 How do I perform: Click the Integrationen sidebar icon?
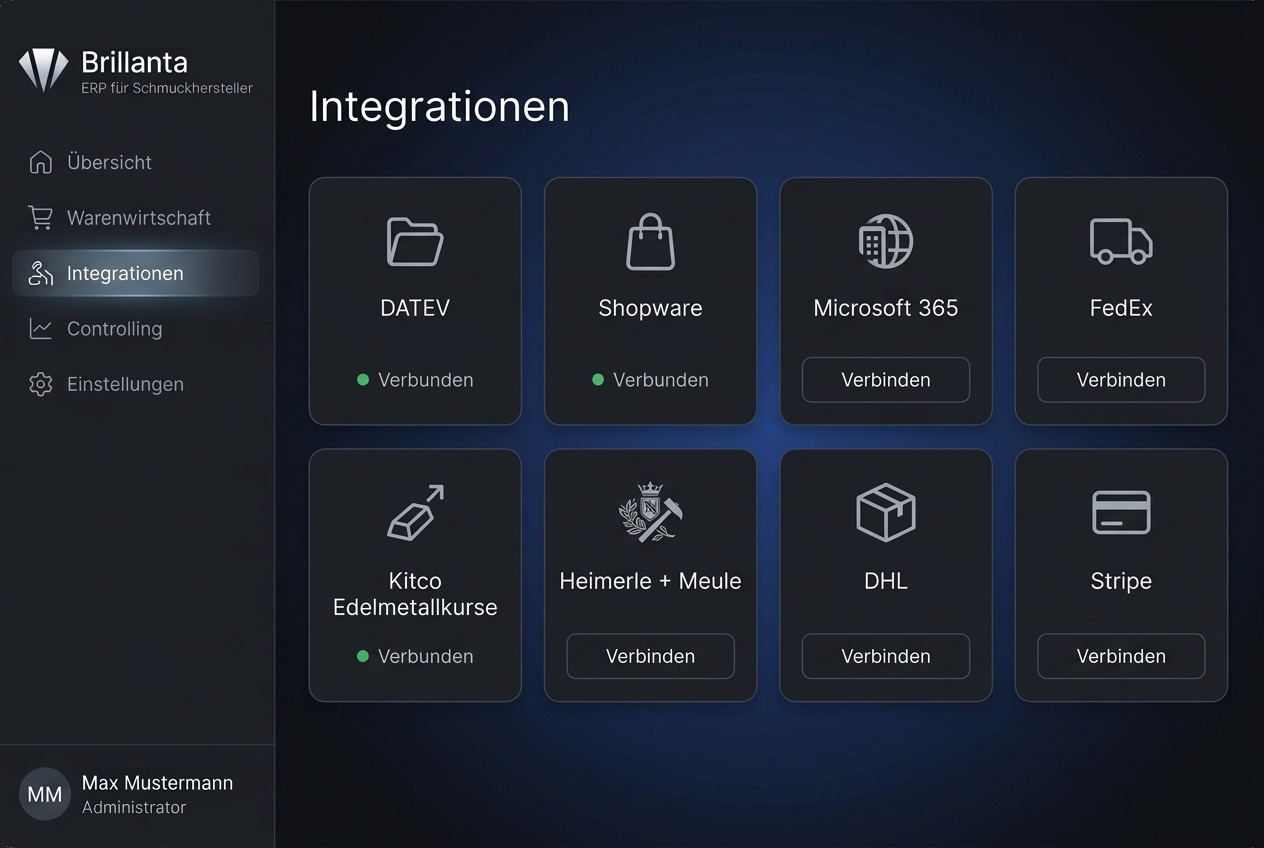coord(41,273)
